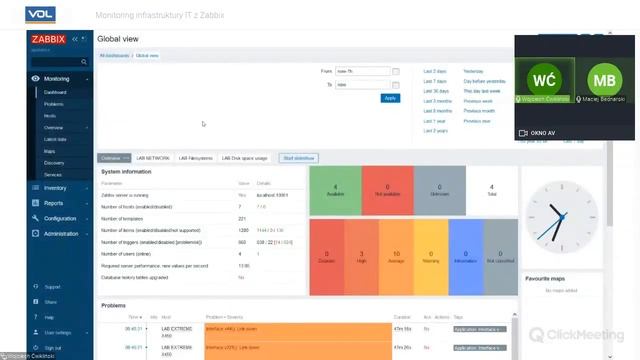Open All dashboards breadcrumb link
Screen dimensions: 640x360
click(114, 56)
